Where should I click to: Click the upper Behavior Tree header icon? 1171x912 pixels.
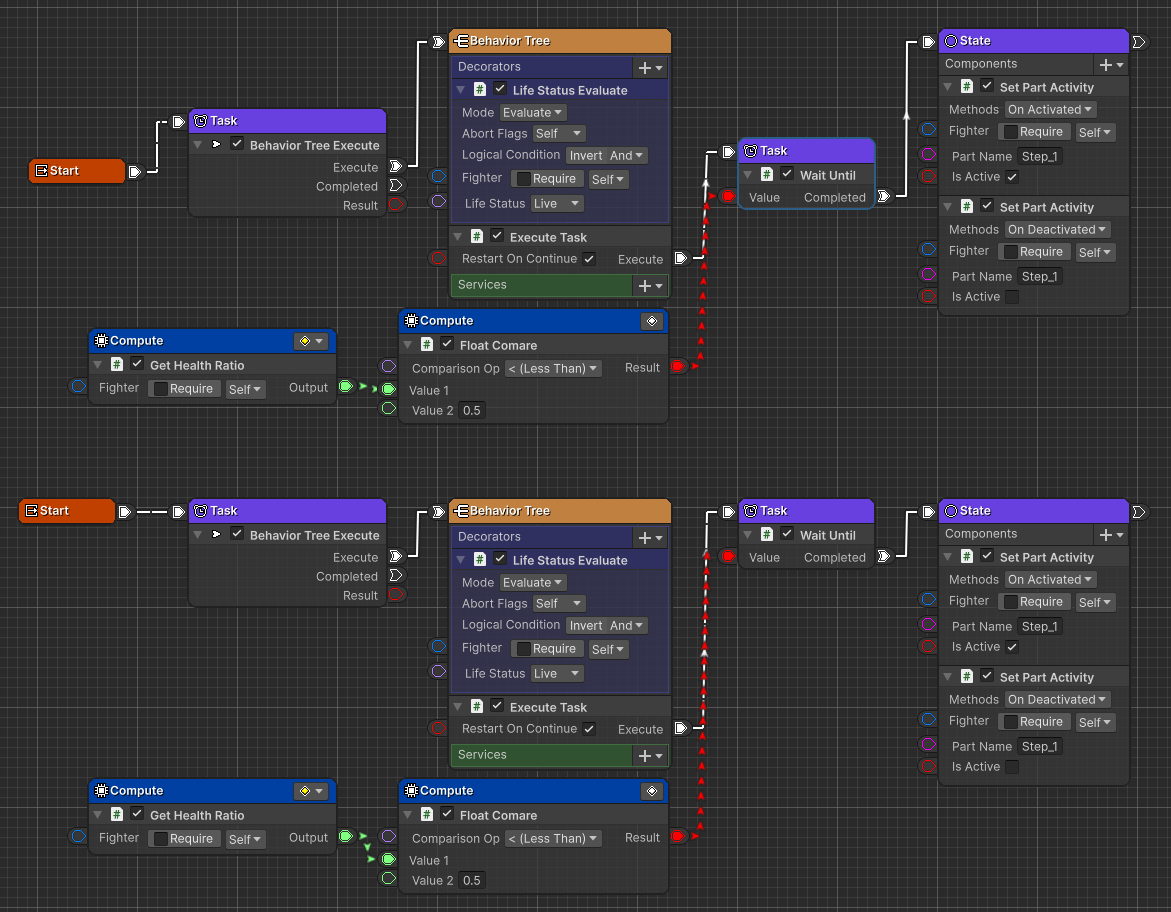click(x=460, y=41)
